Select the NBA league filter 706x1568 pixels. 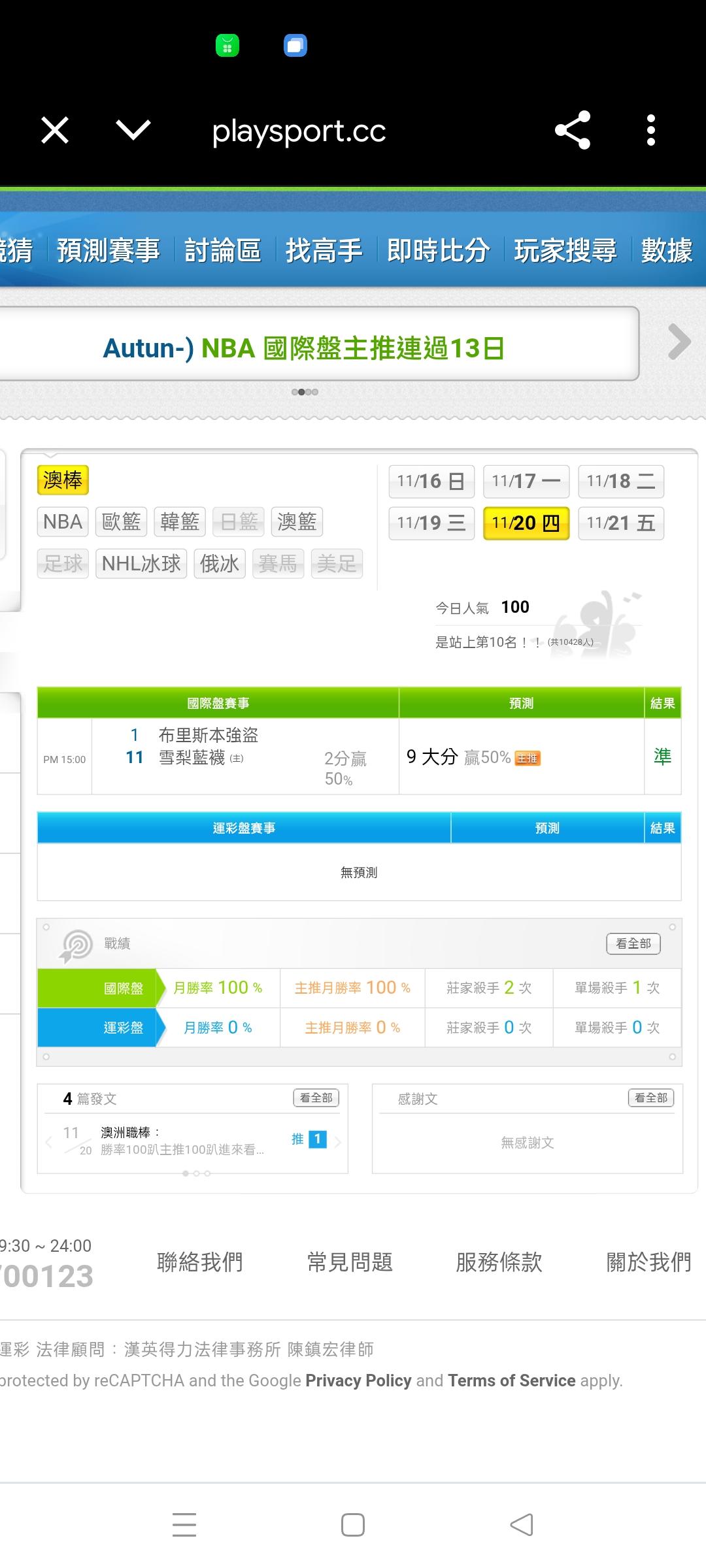63,522
